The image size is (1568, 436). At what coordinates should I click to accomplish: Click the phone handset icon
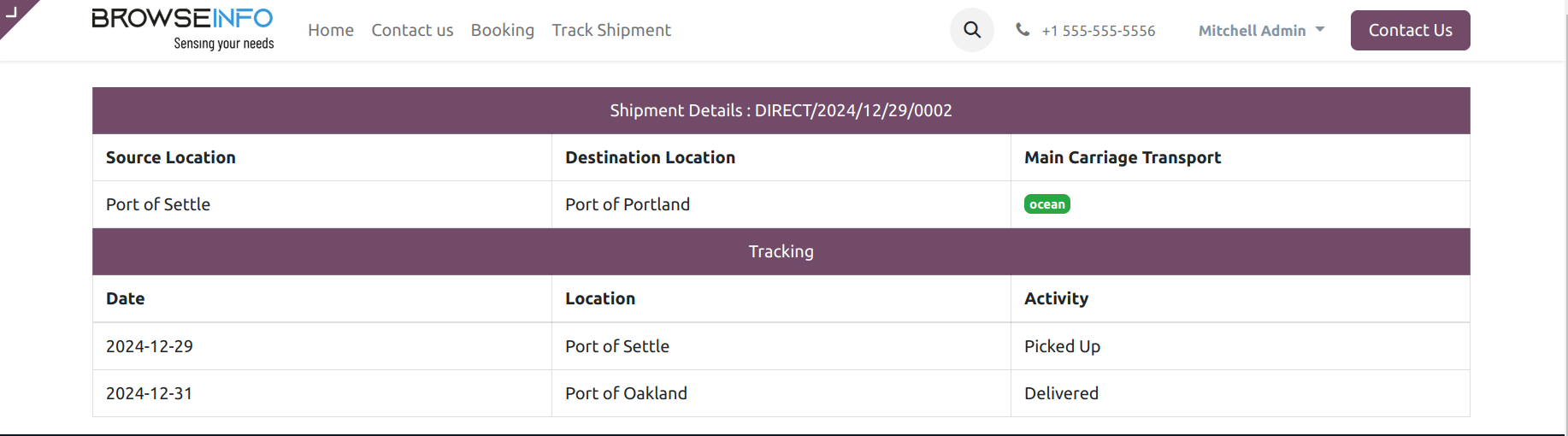point(1023,30)
